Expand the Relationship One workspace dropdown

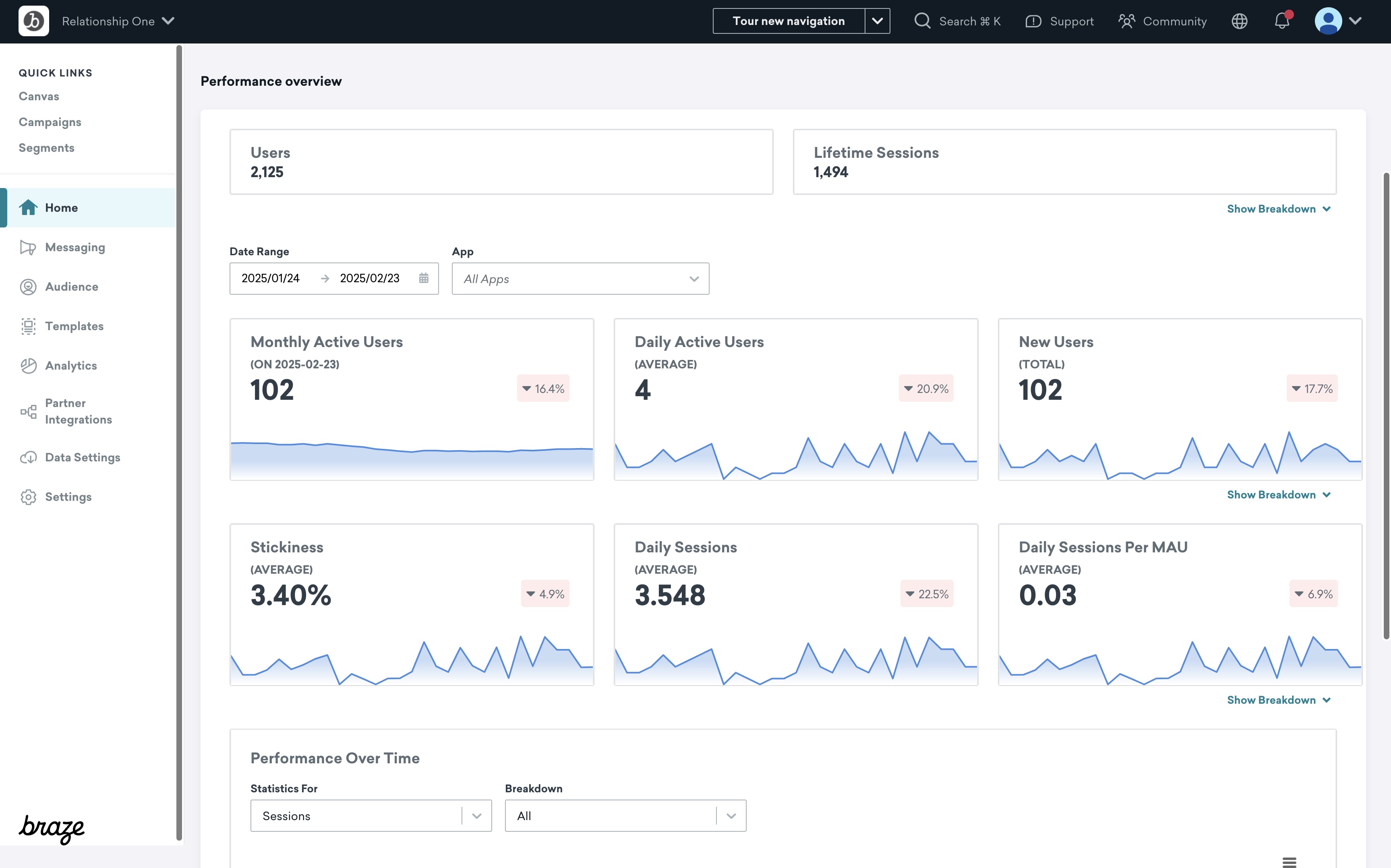(x=118, y=21)
